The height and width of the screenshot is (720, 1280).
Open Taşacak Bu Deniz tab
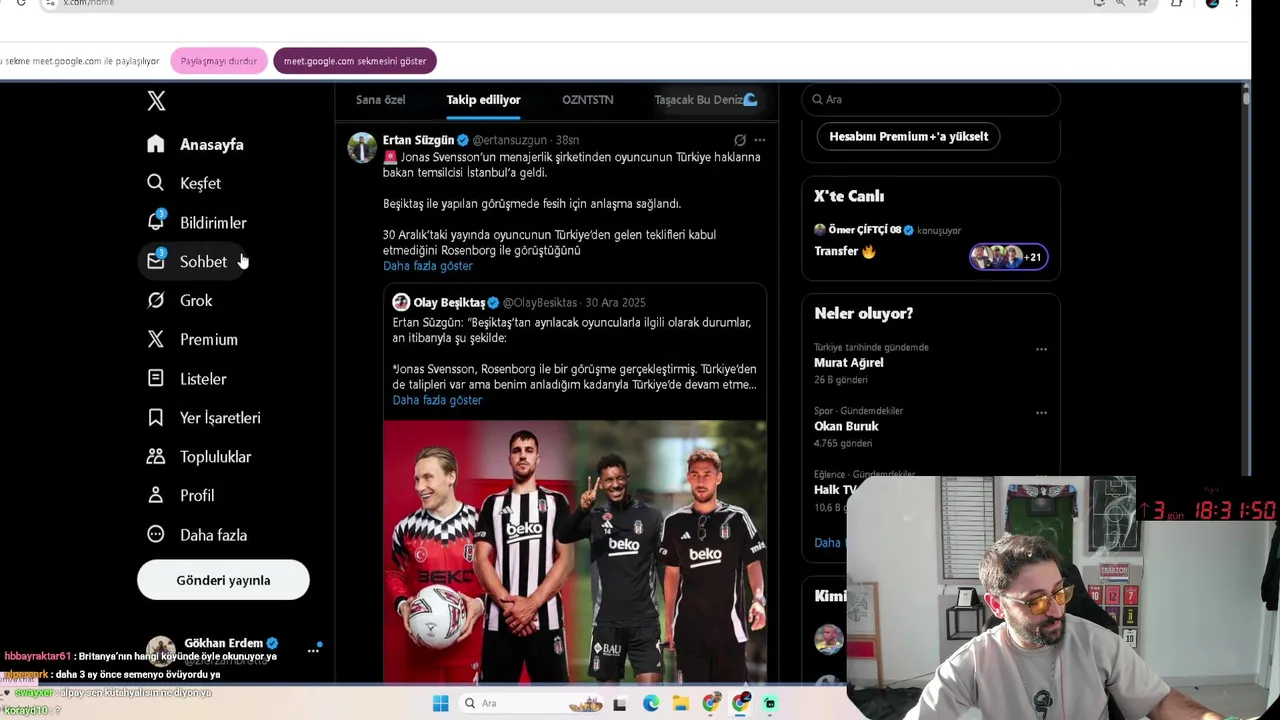pos(705,100)
